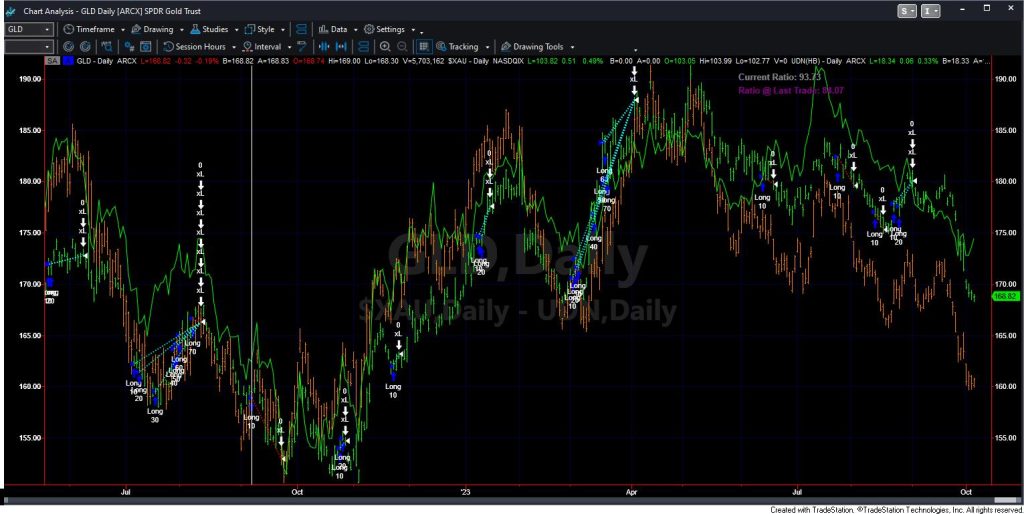
Task: Click the horizontal chart scrollbar at bottom
Action: 512,500
